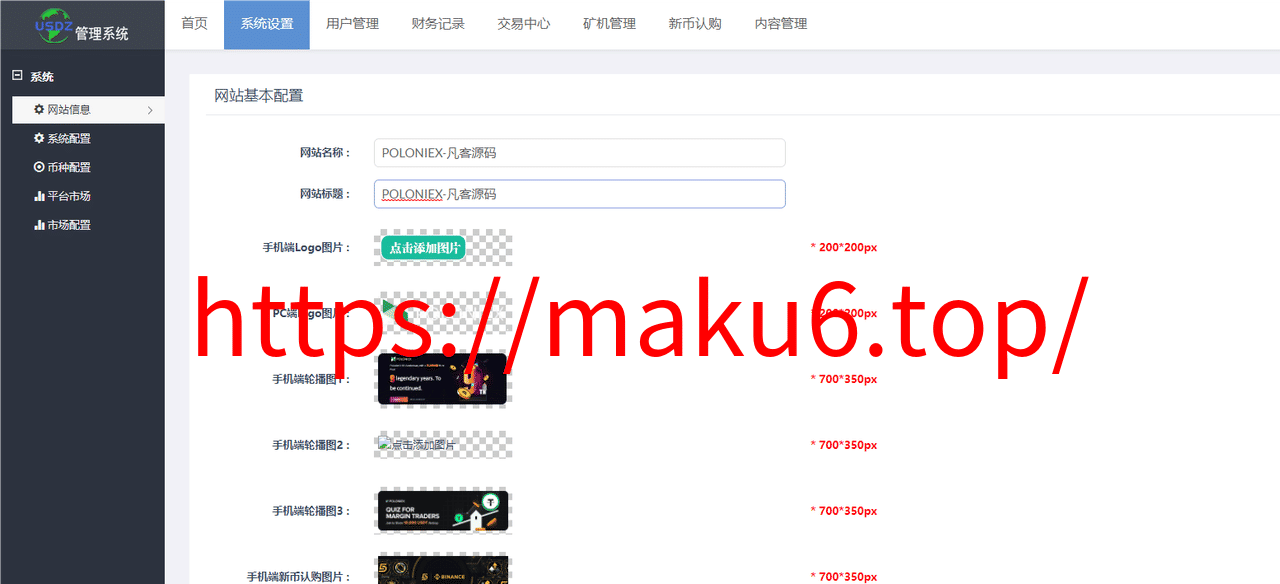The height and width of the screenshot is (584, 1280).
Task: Click the 管理系统 title text
Action: pyautogui.click(x=102, y=33)
